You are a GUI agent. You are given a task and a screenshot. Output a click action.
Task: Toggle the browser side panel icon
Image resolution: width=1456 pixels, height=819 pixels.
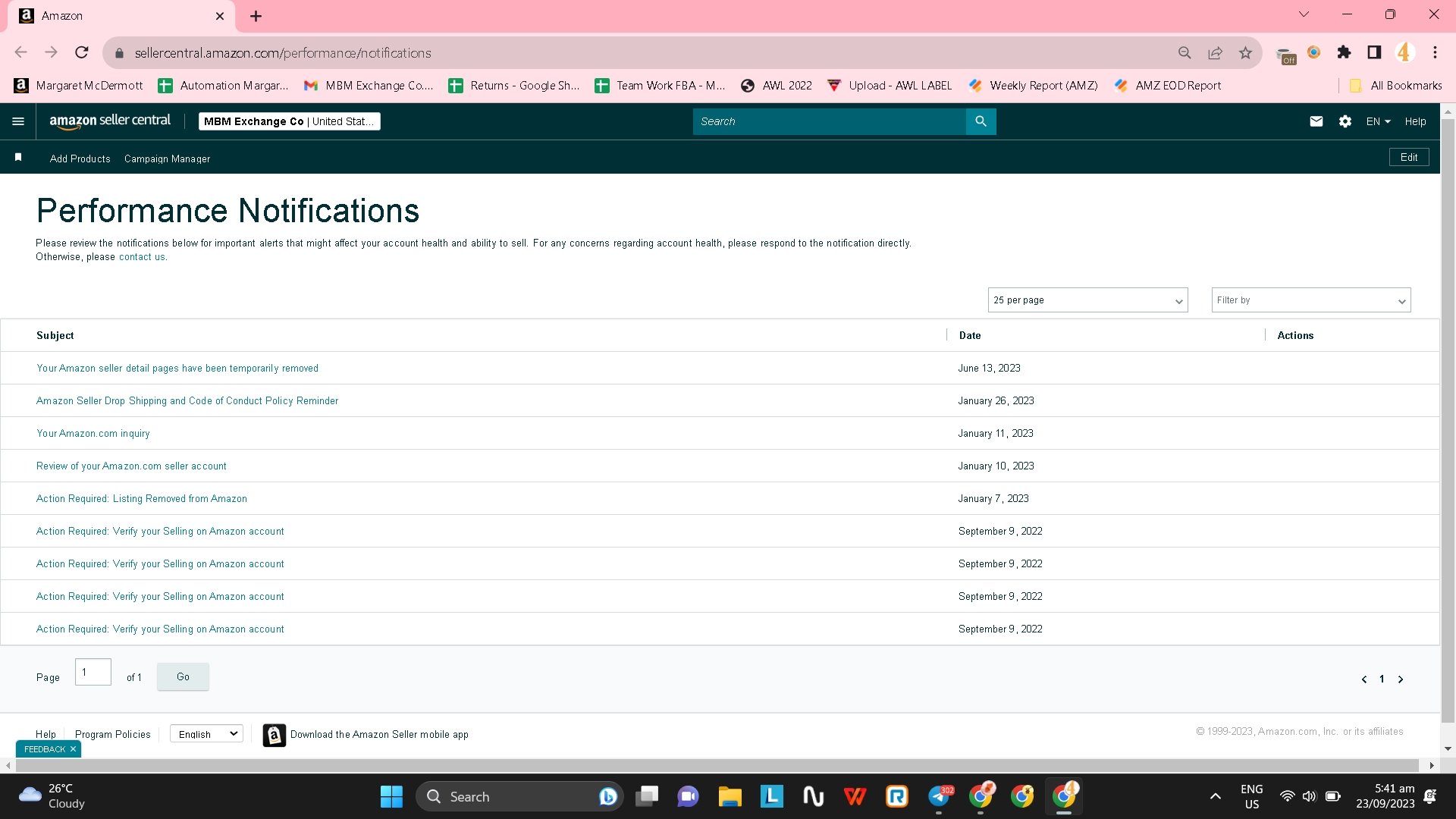(x=1374, y=52)
